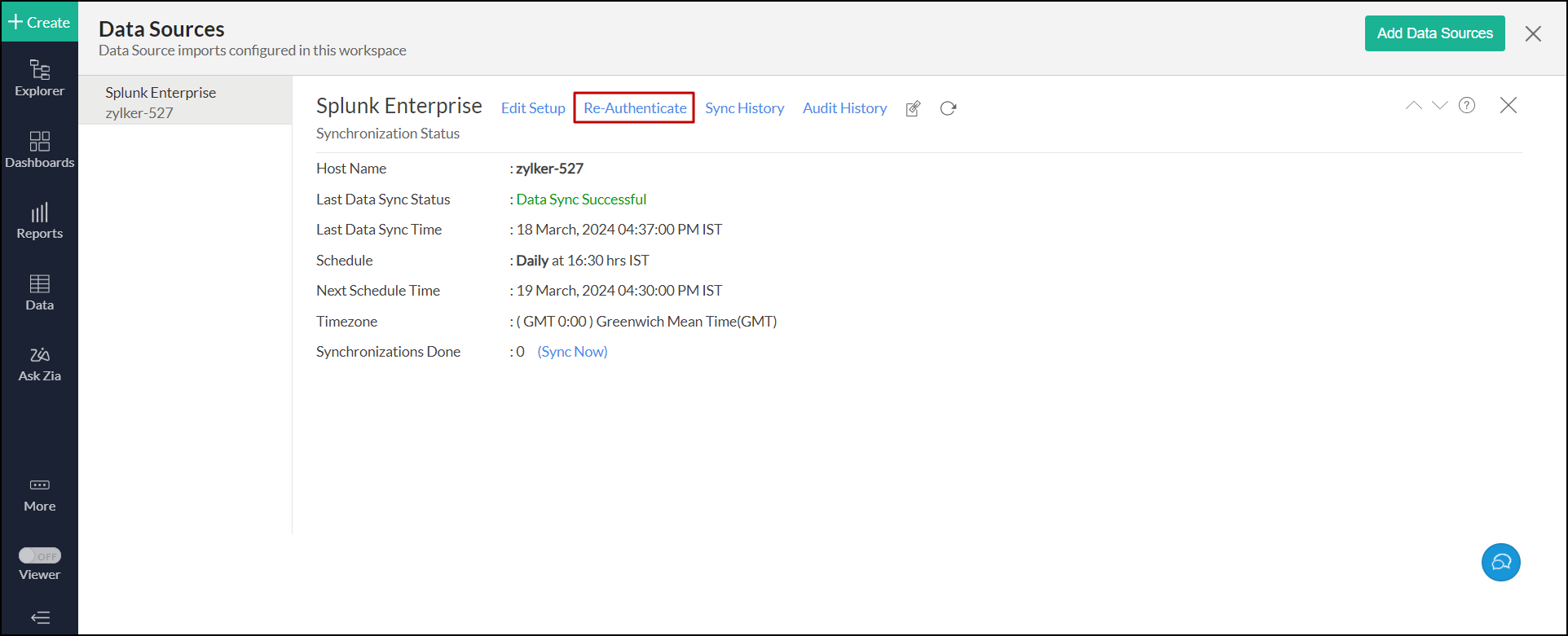The height and width of the screenshot is (636, 1568).
Task: Click the Sync Now link
Action: tap(572, 352)
